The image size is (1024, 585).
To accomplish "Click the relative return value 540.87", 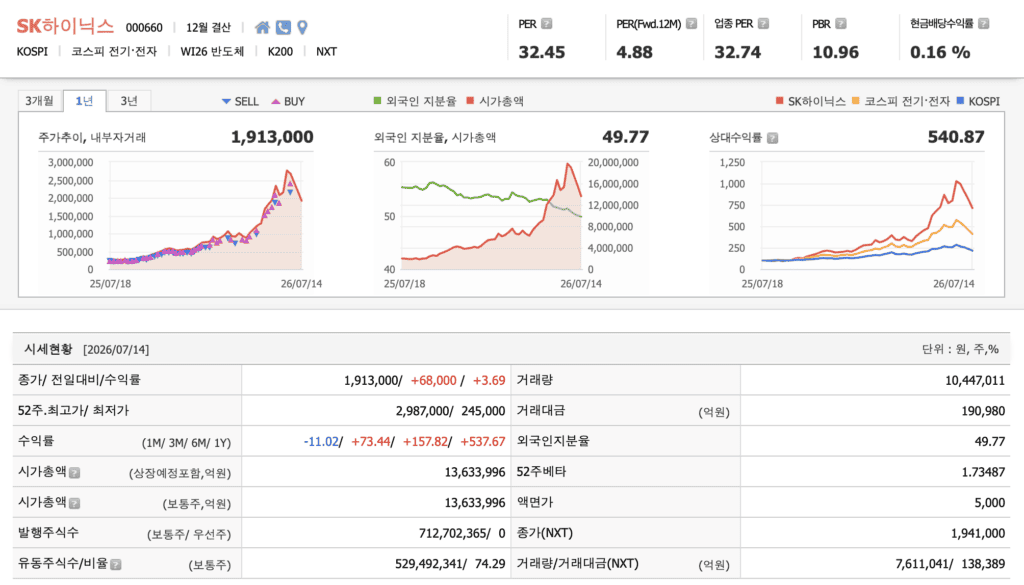I will tap(956, 137).
